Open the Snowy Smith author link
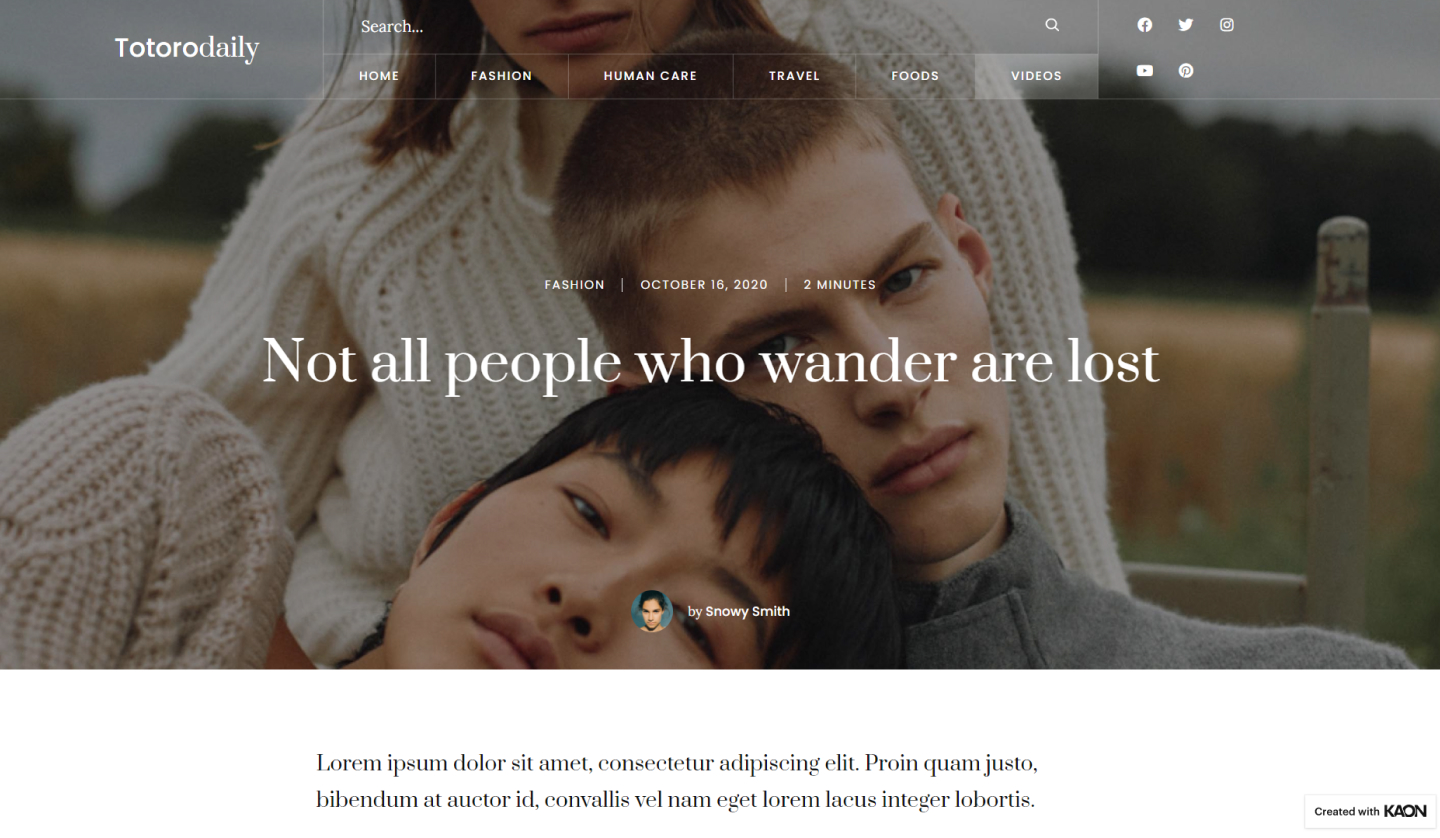The width and height of the screenshot is (1440, 838). point(747,611)
